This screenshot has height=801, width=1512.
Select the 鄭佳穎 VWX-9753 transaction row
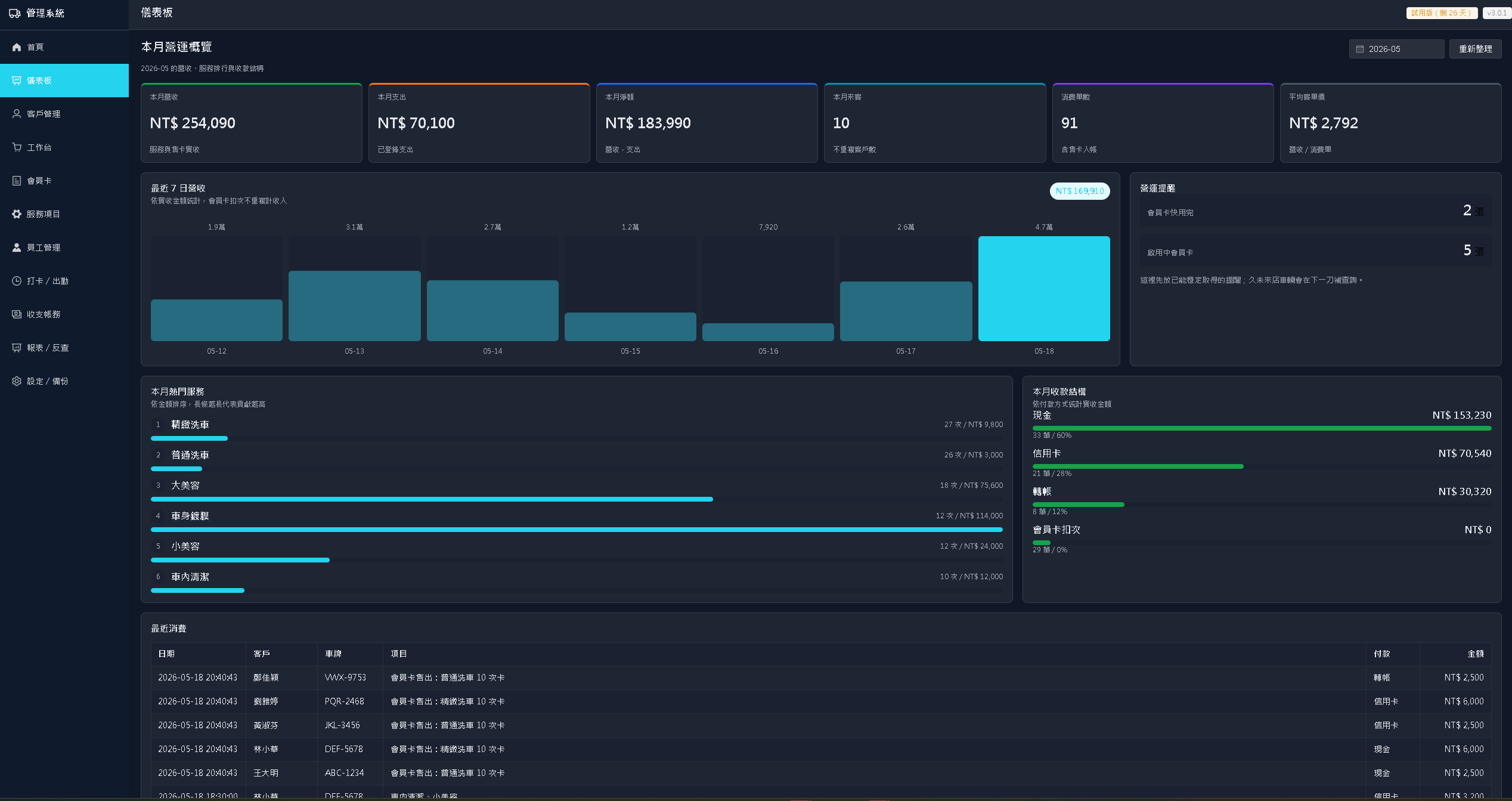(821, 678)
